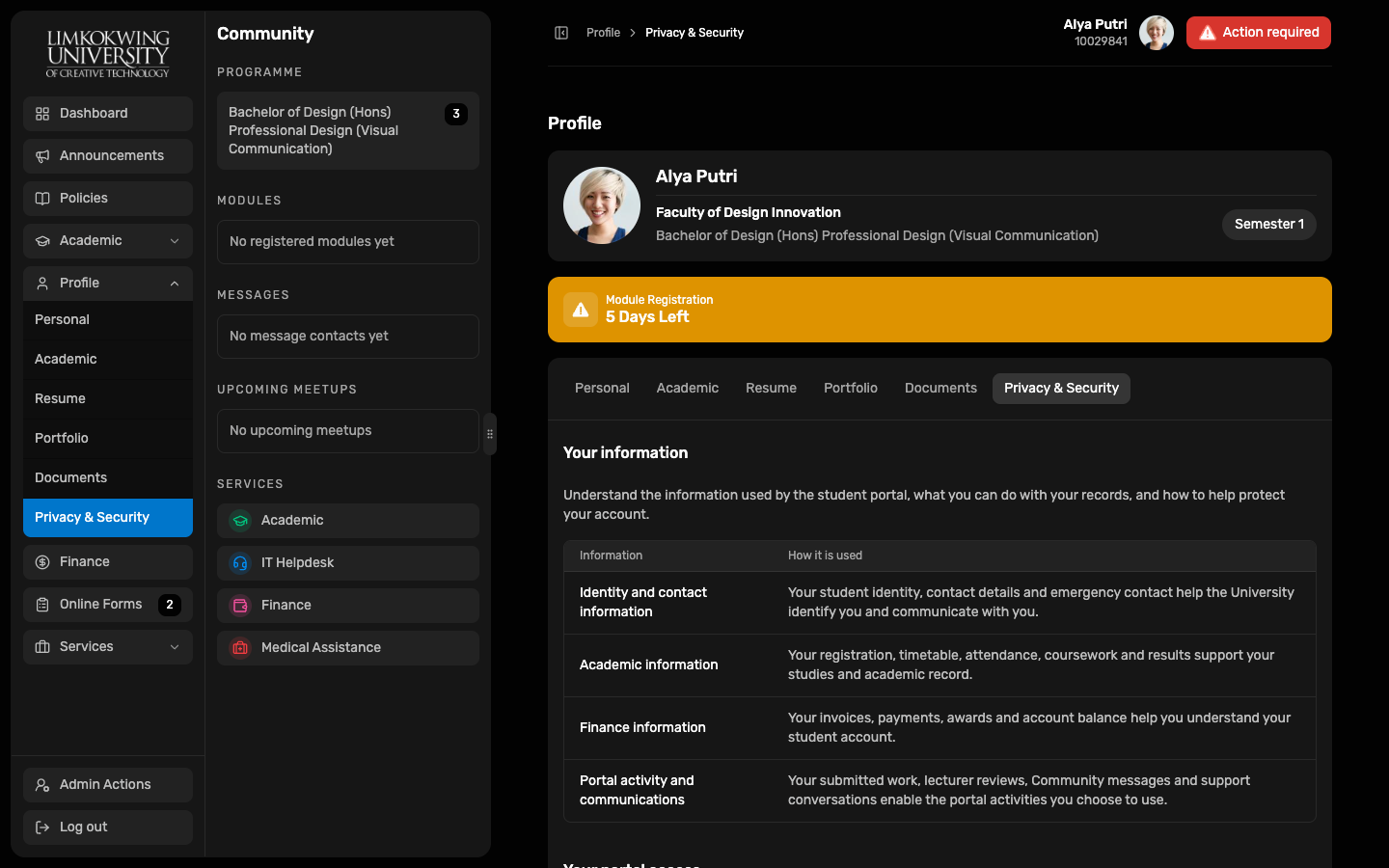Collapse the Profile sidebar menu chevron
Viewport: 1389px width, 868px height.
tap(175, 284)
